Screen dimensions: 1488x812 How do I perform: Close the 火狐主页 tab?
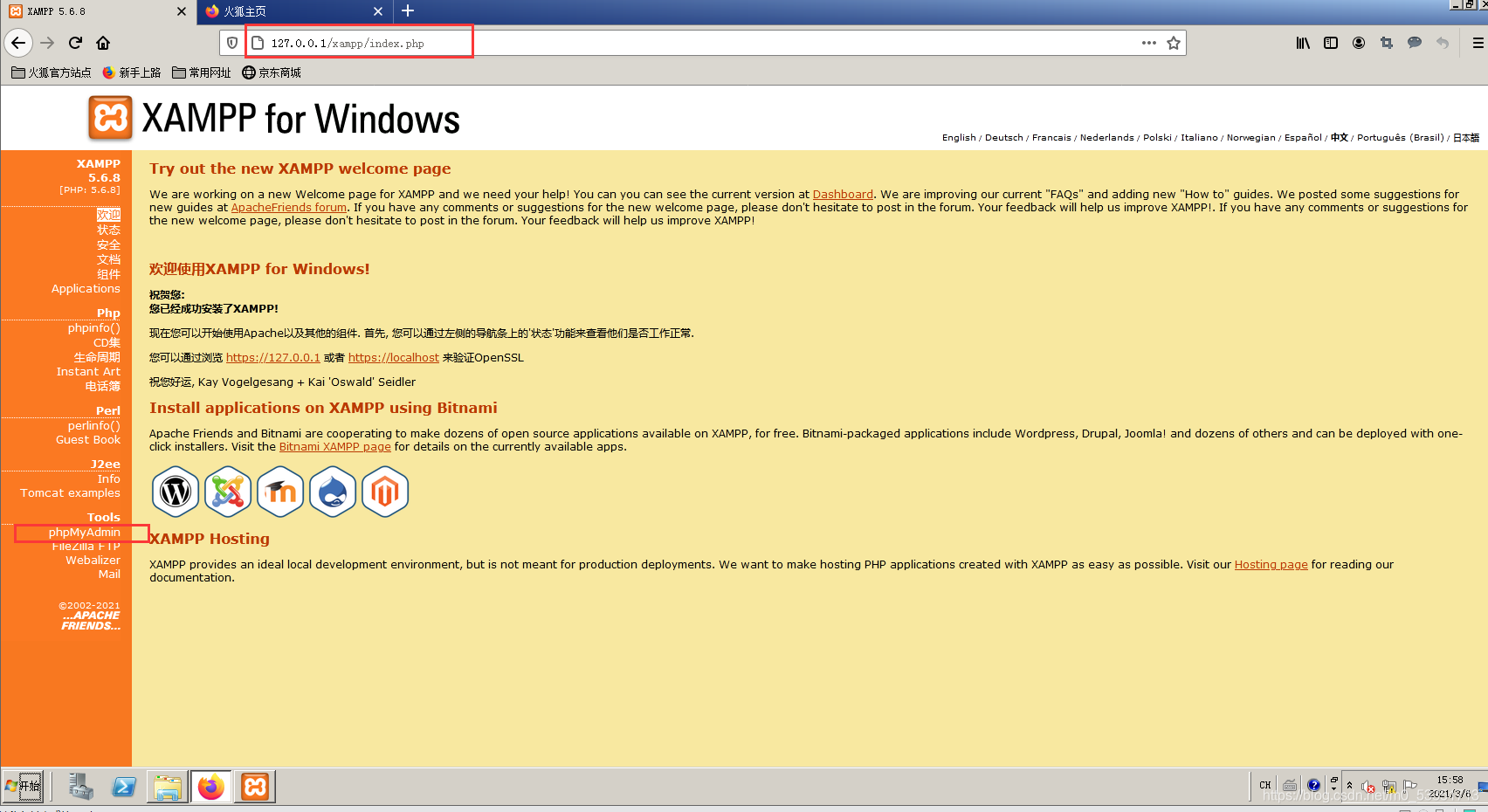[378, 11]
